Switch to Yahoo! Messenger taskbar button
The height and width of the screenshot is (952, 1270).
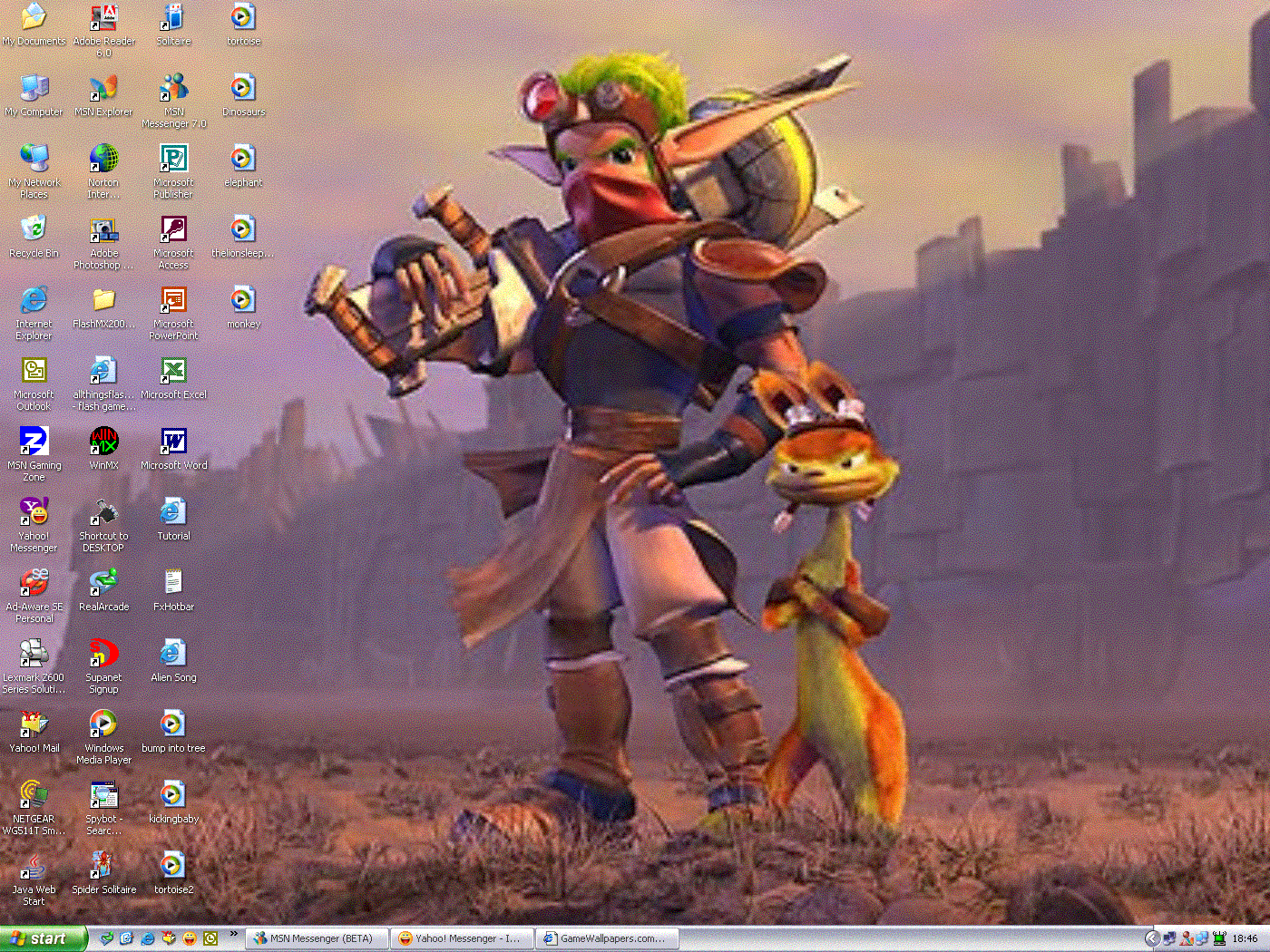[x=462, y=938]
